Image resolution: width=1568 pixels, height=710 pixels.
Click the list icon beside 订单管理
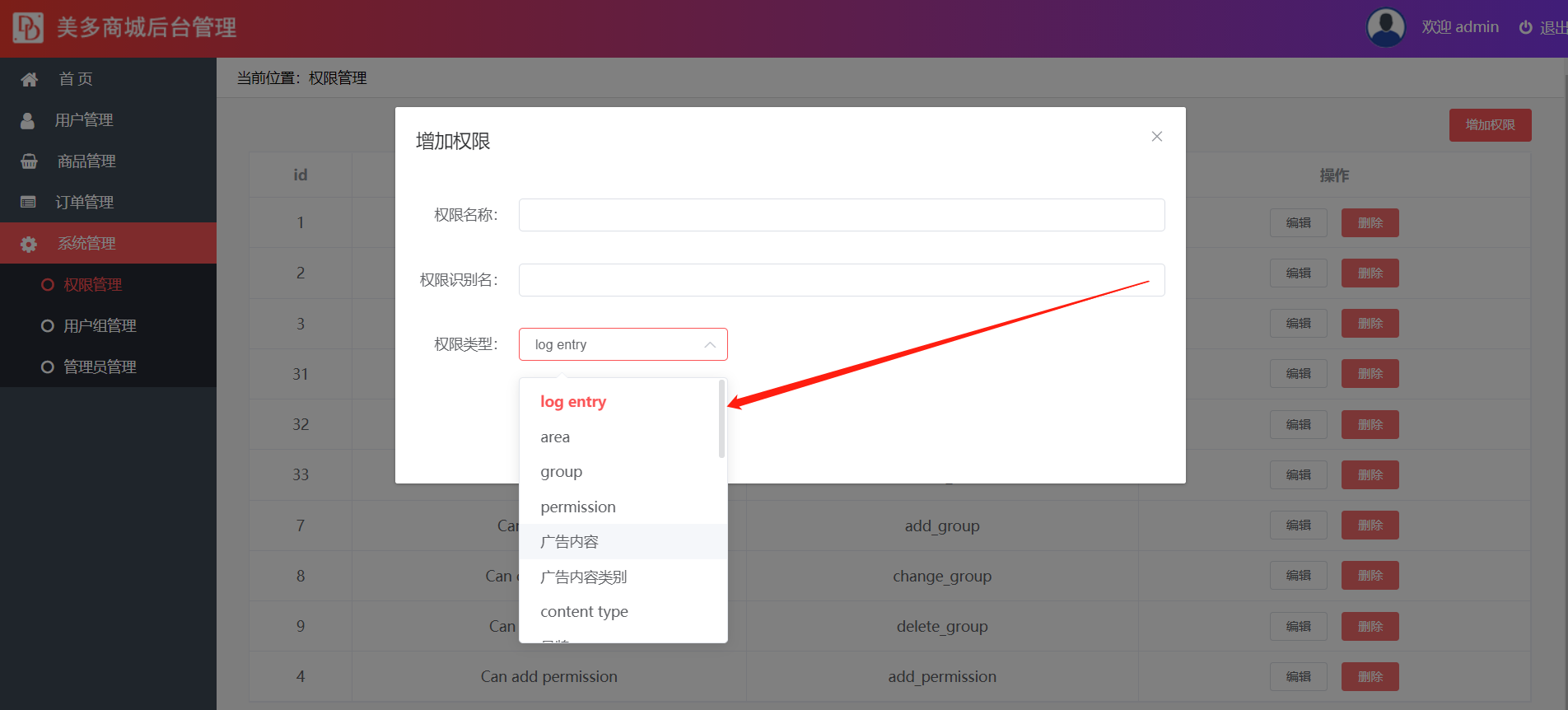click(28, 202)
